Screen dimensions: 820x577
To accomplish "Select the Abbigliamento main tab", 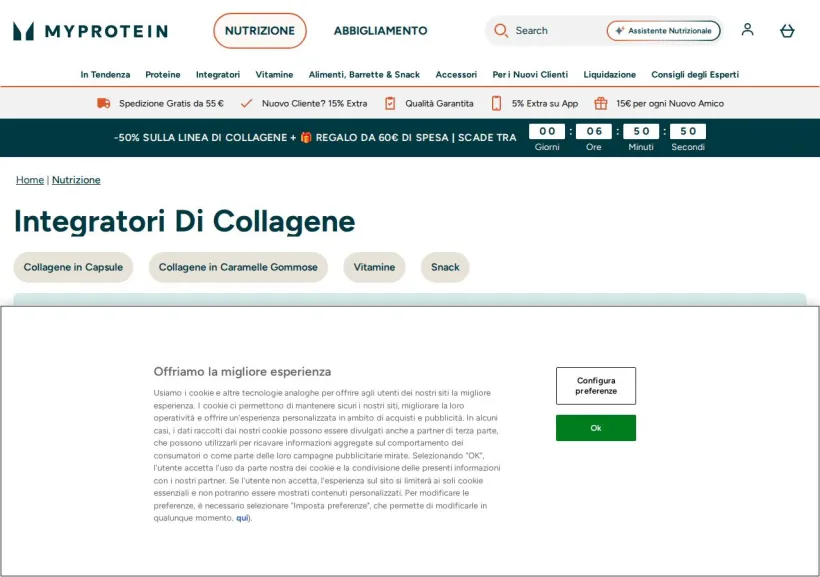I will [381, 31].
